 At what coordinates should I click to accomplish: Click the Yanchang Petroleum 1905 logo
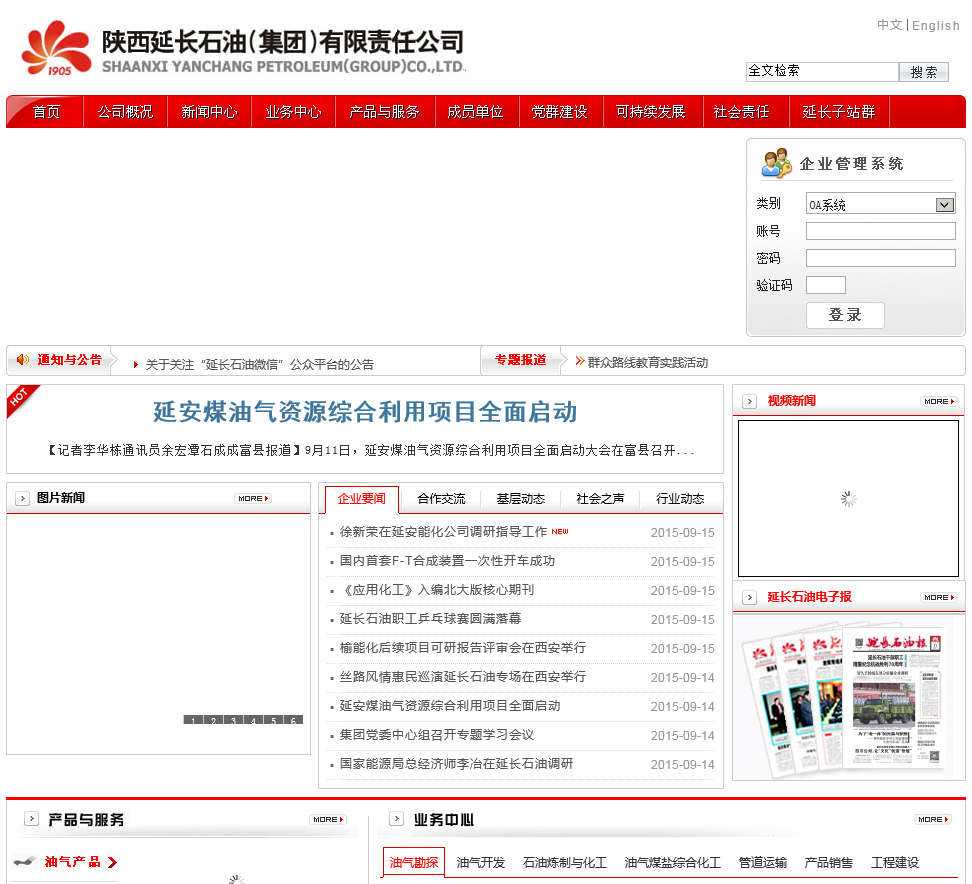point(56,48)
